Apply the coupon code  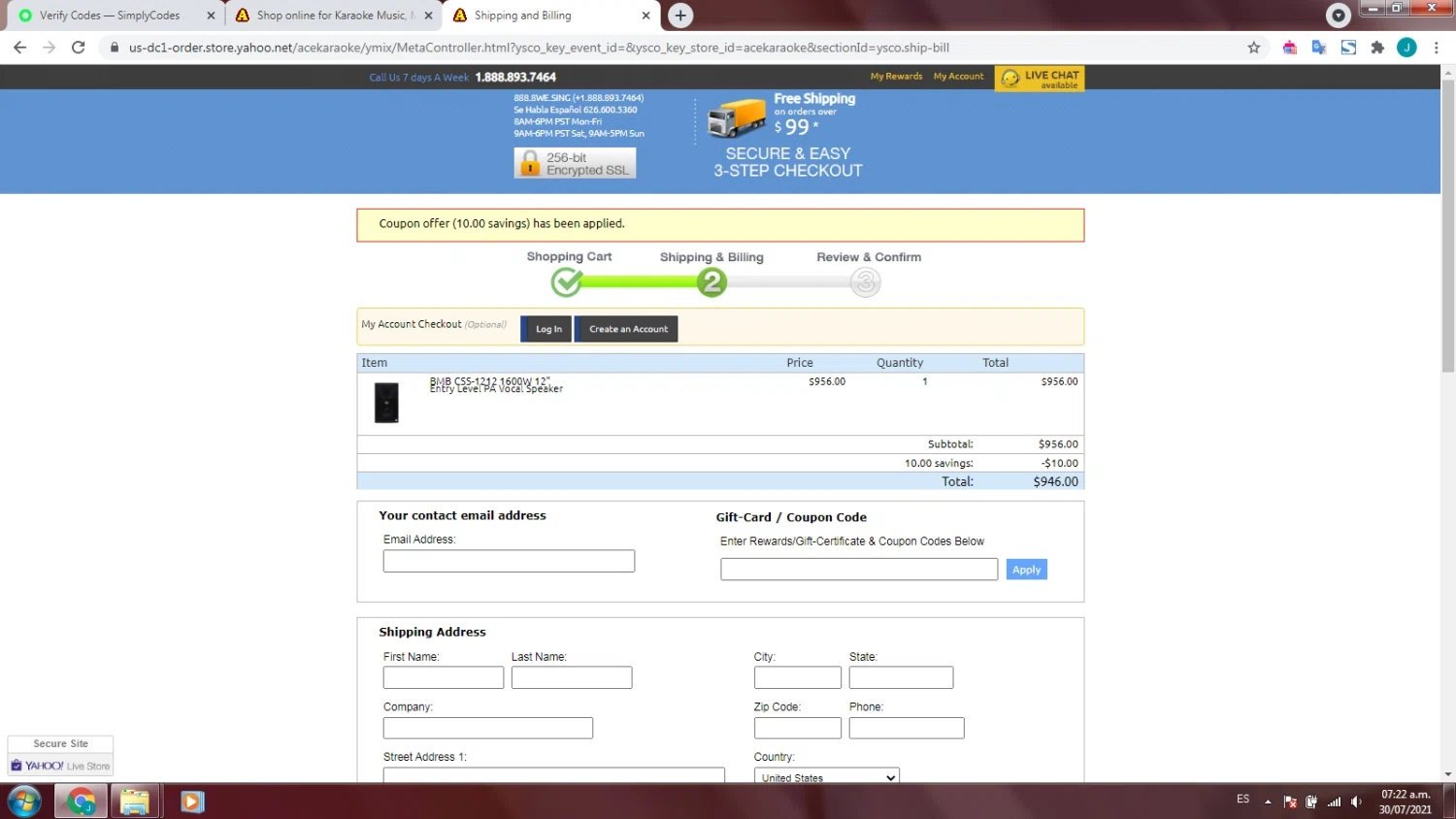(1026, 570)
